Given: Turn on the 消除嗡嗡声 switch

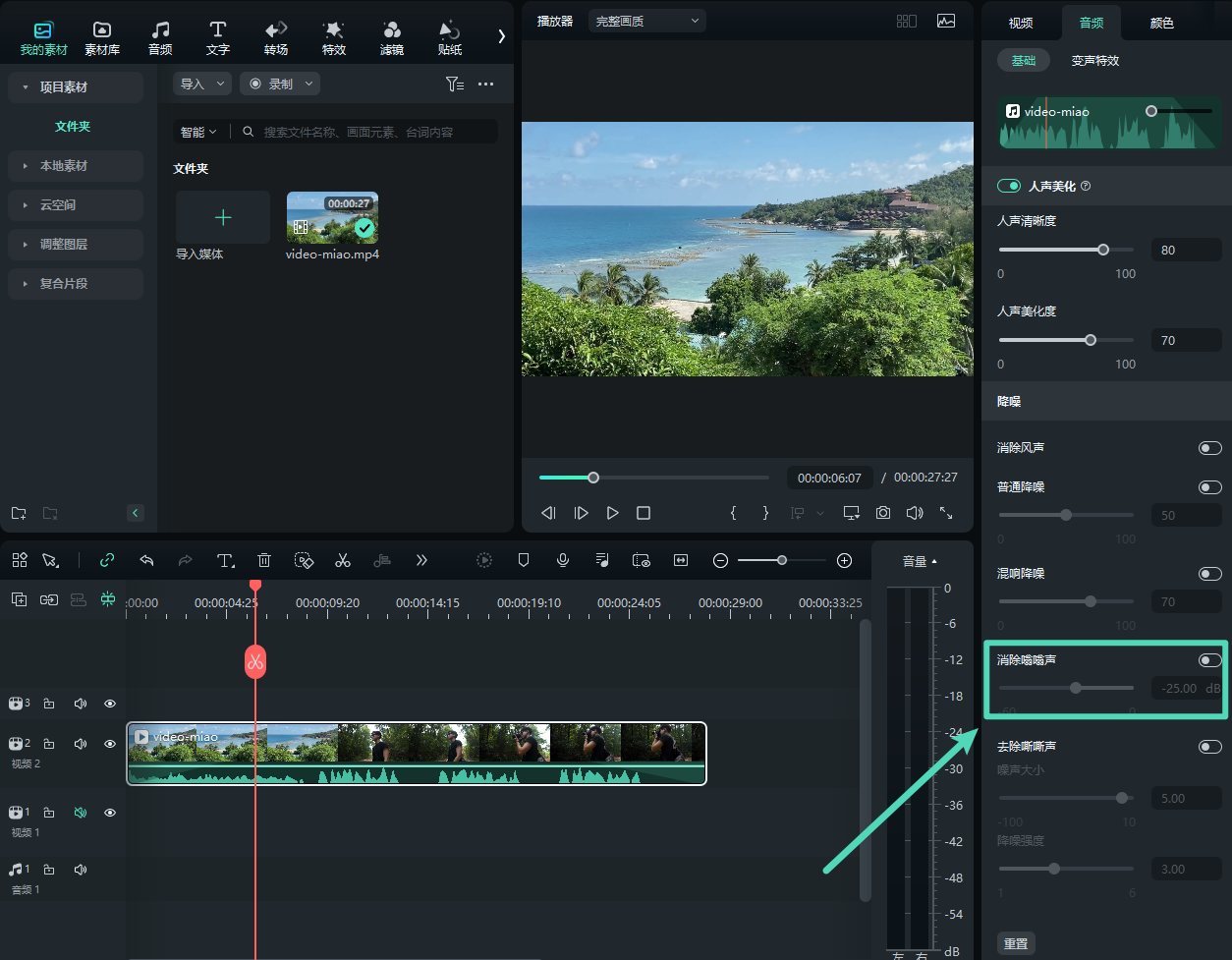Looking at the screenshot, I should 1209,660.
